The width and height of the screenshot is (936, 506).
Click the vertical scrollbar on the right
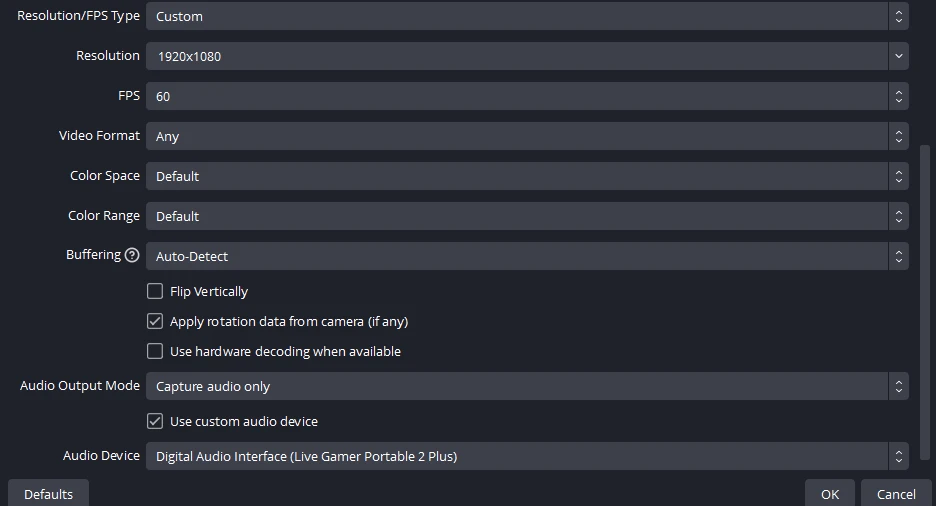[924, 300]
